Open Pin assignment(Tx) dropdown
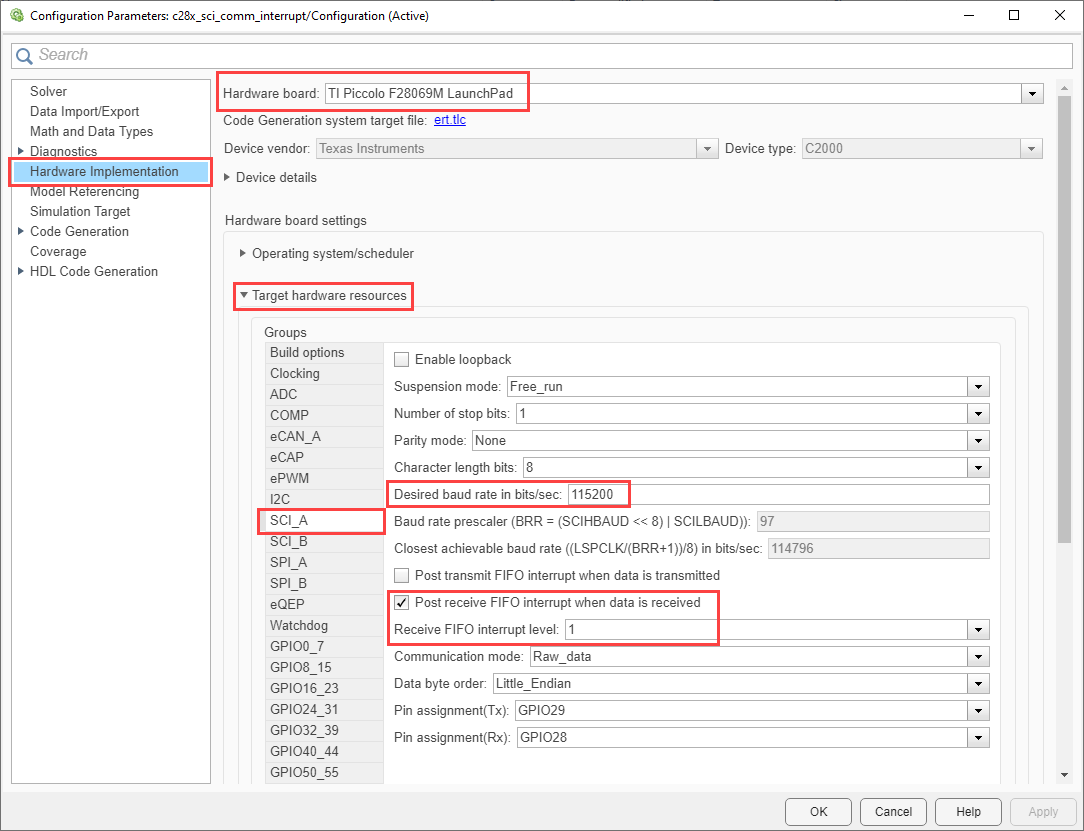 pos(978,710)
